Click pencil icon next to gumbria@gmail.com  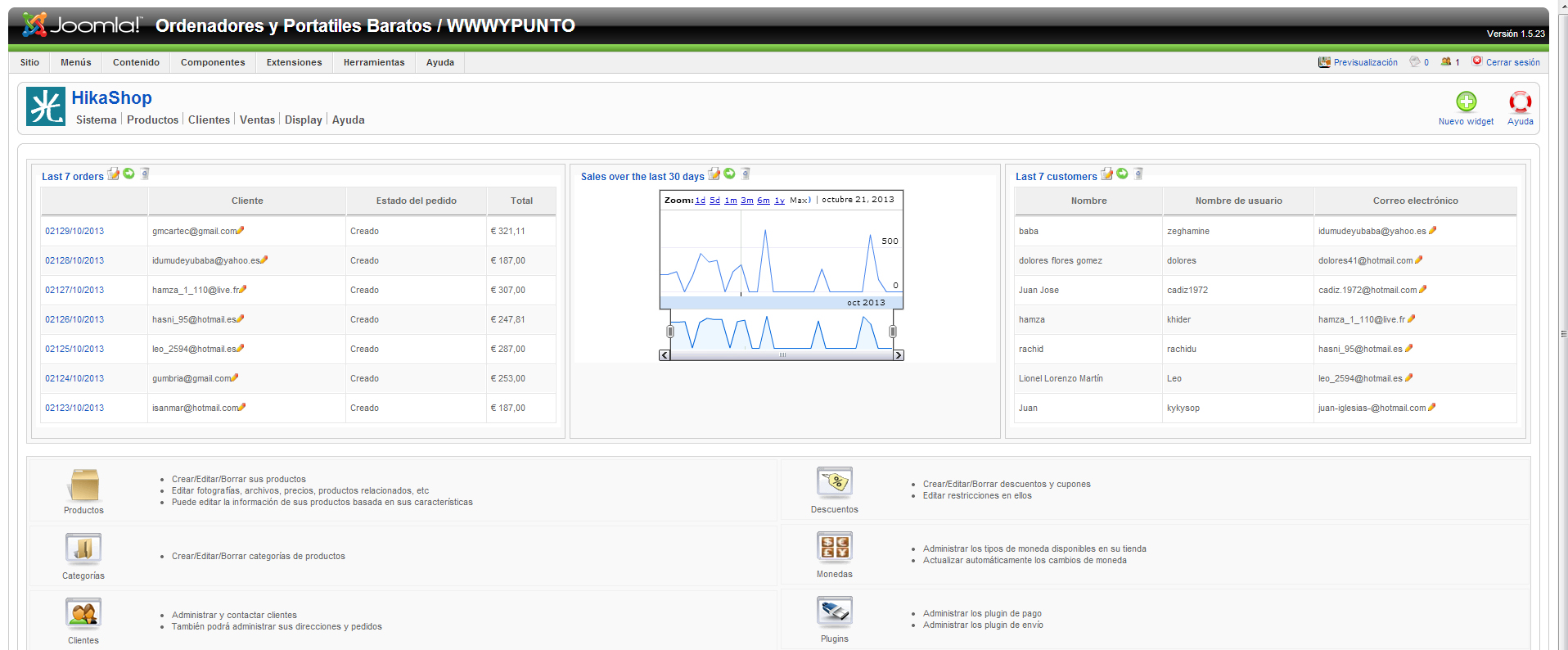pyautogui.click(x=235, y=377)
